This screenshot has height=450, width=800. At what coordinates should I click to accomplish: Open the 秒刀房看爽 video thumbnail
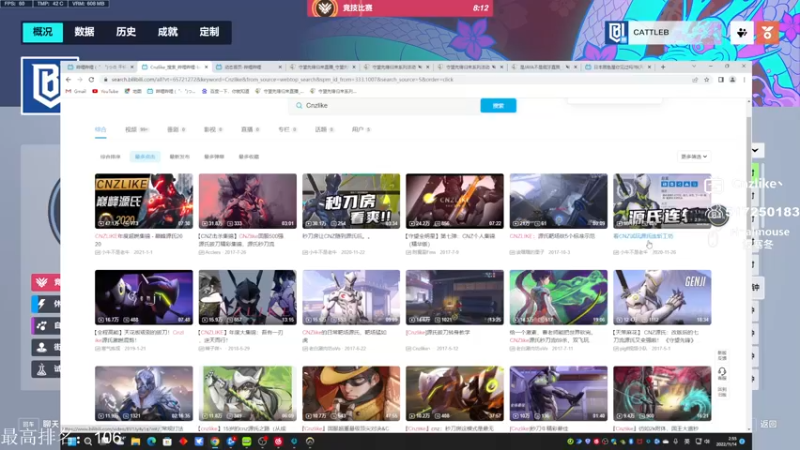coord(351,201)
